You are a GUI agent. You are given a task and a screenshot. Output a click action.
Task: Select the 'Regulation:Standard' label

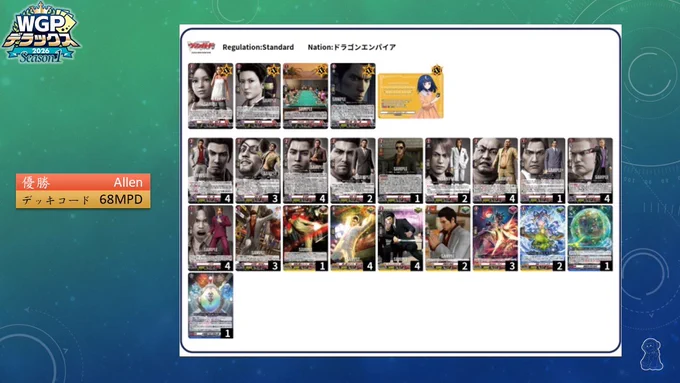click(258, 47)
